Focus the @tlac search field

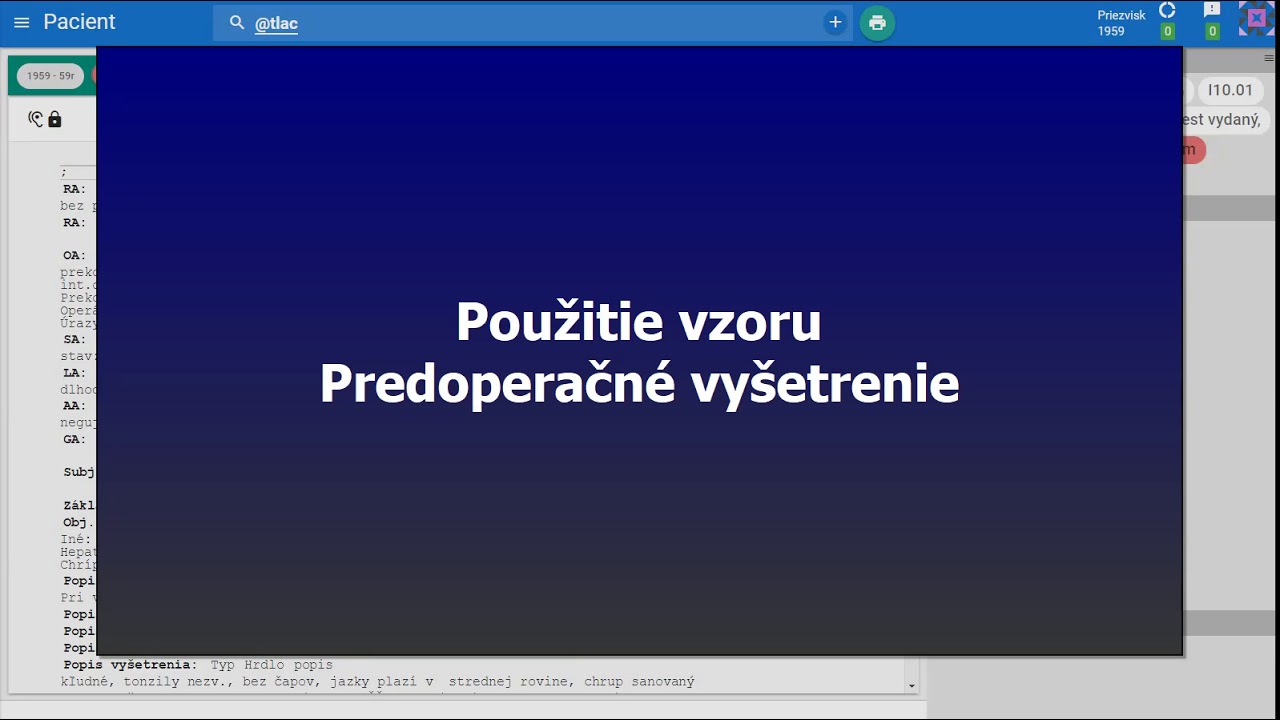coord(533,22)
